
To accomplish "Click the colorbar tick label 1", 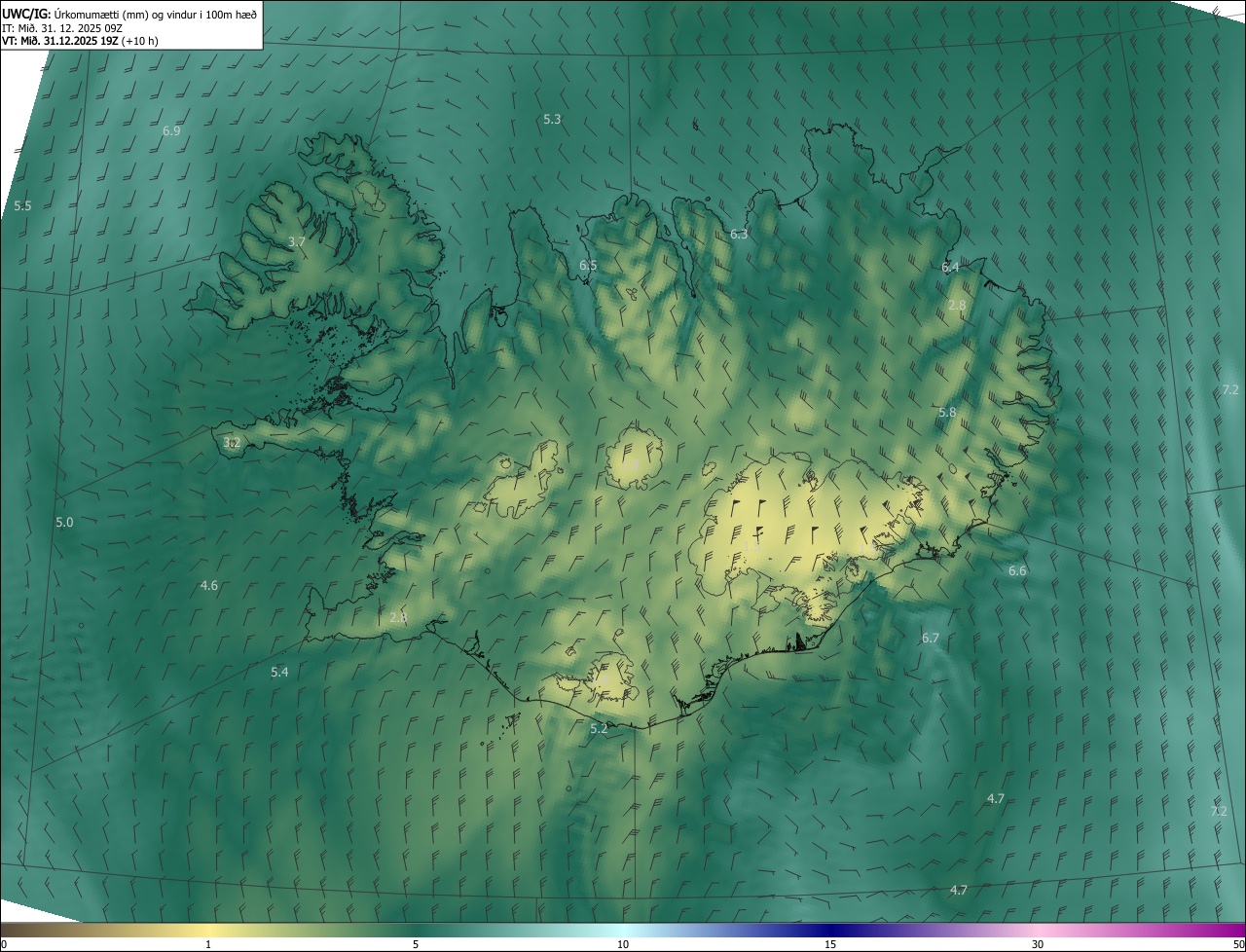I will click(x=208, y=944).
